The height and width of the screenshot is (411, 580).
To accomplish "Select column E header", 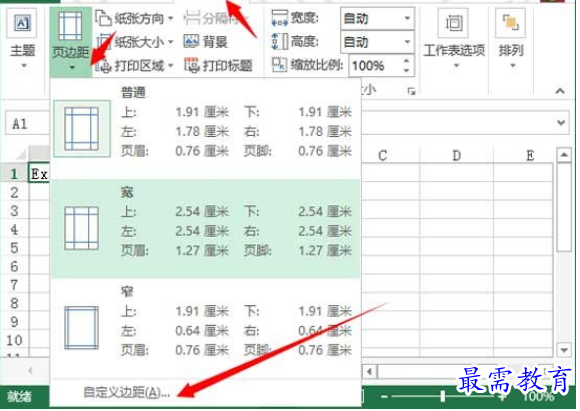I will [530, 155].
